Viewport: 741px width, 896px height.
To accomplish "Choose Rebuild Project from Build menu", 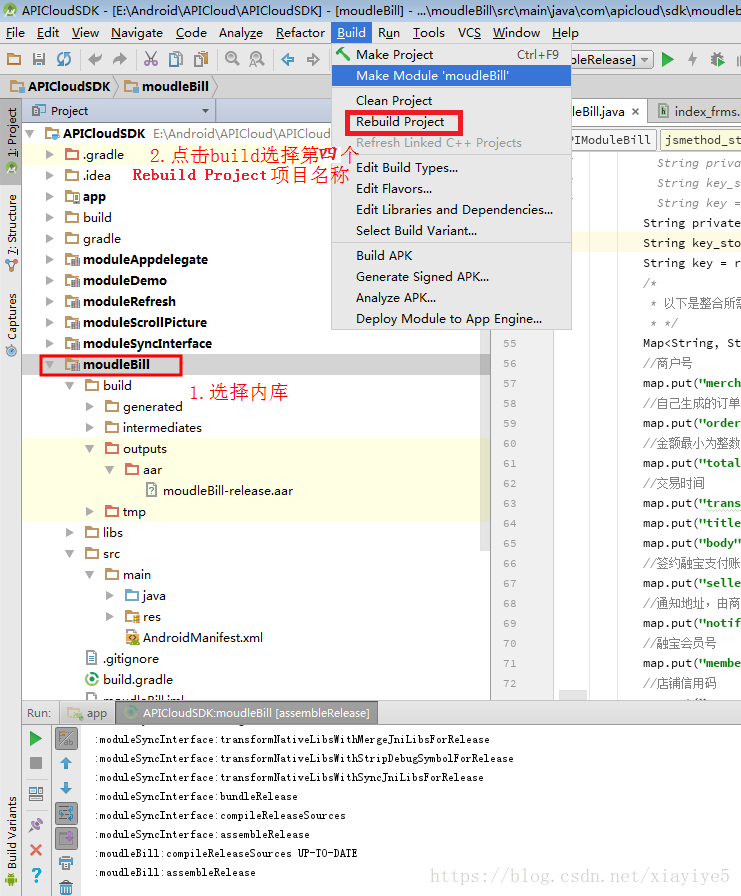I will (x=400, y=122).
